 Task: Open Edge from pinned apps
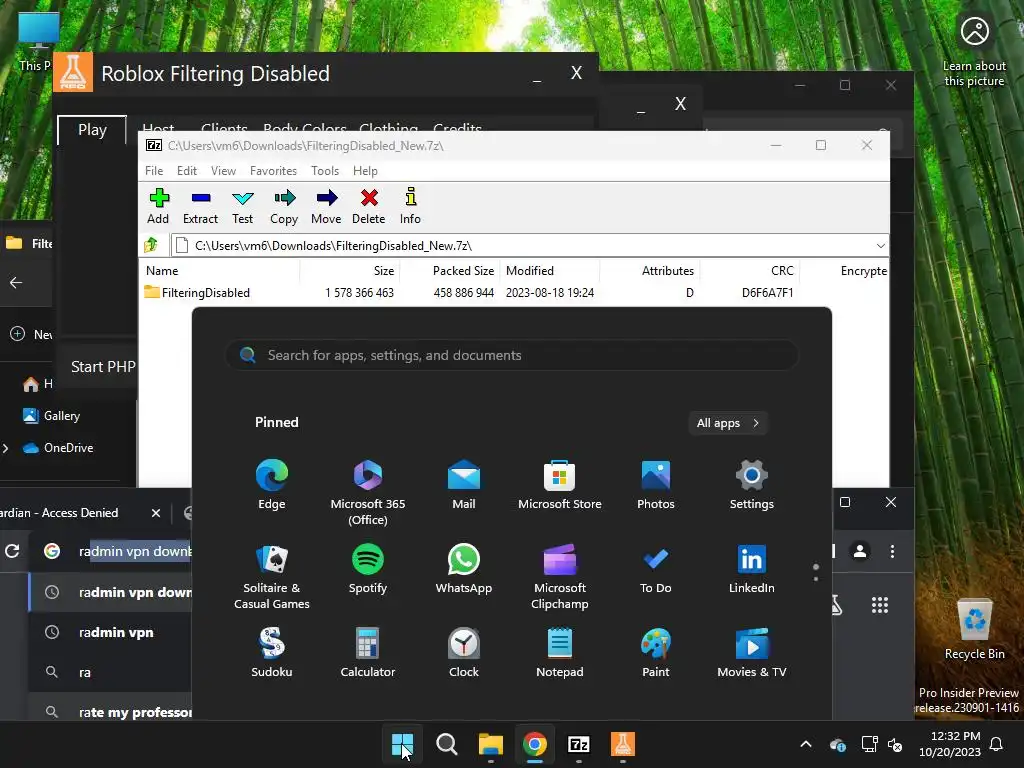click(272, 484)
